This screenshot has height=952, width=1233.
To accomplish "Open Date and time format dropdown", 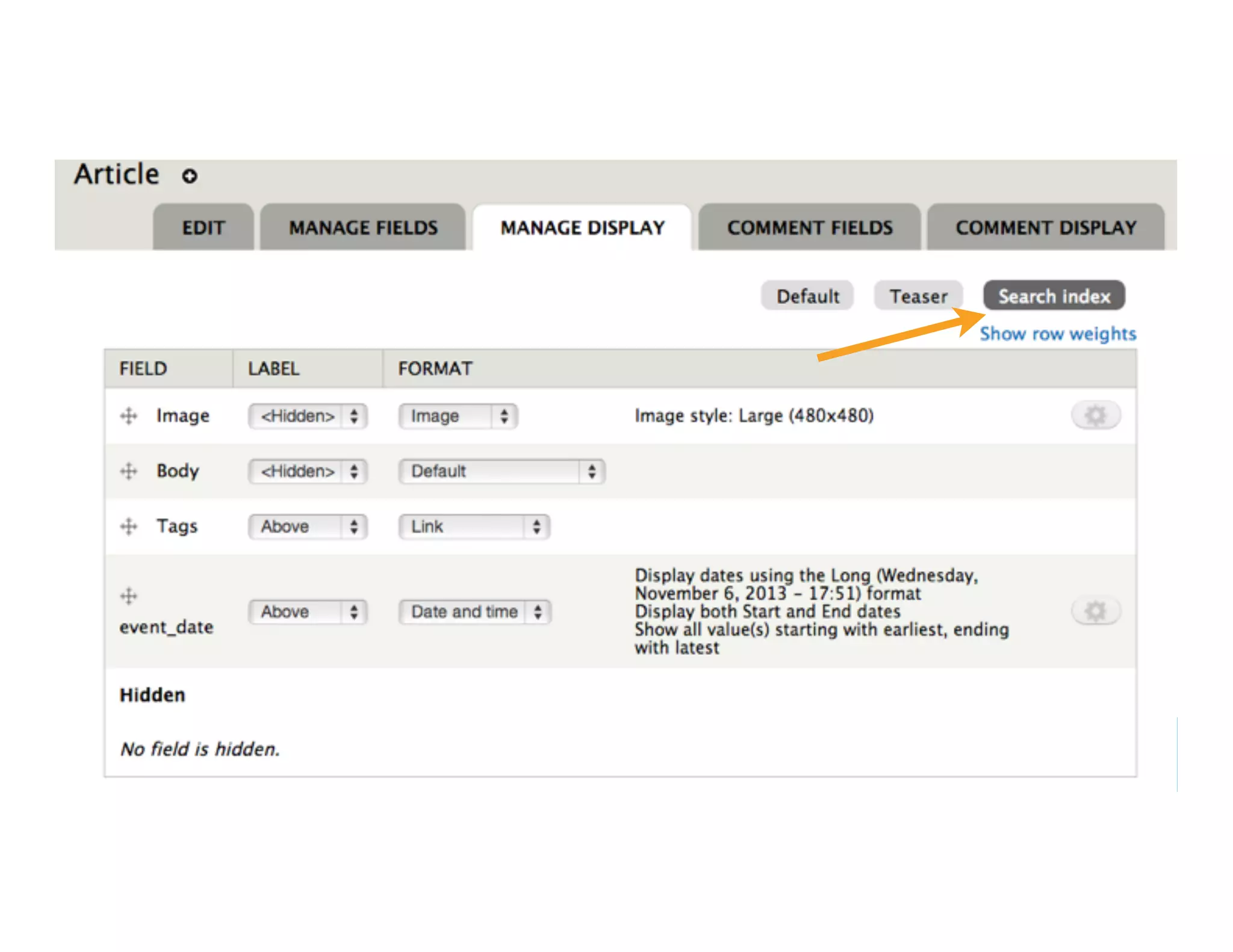I will pos(474,612).
